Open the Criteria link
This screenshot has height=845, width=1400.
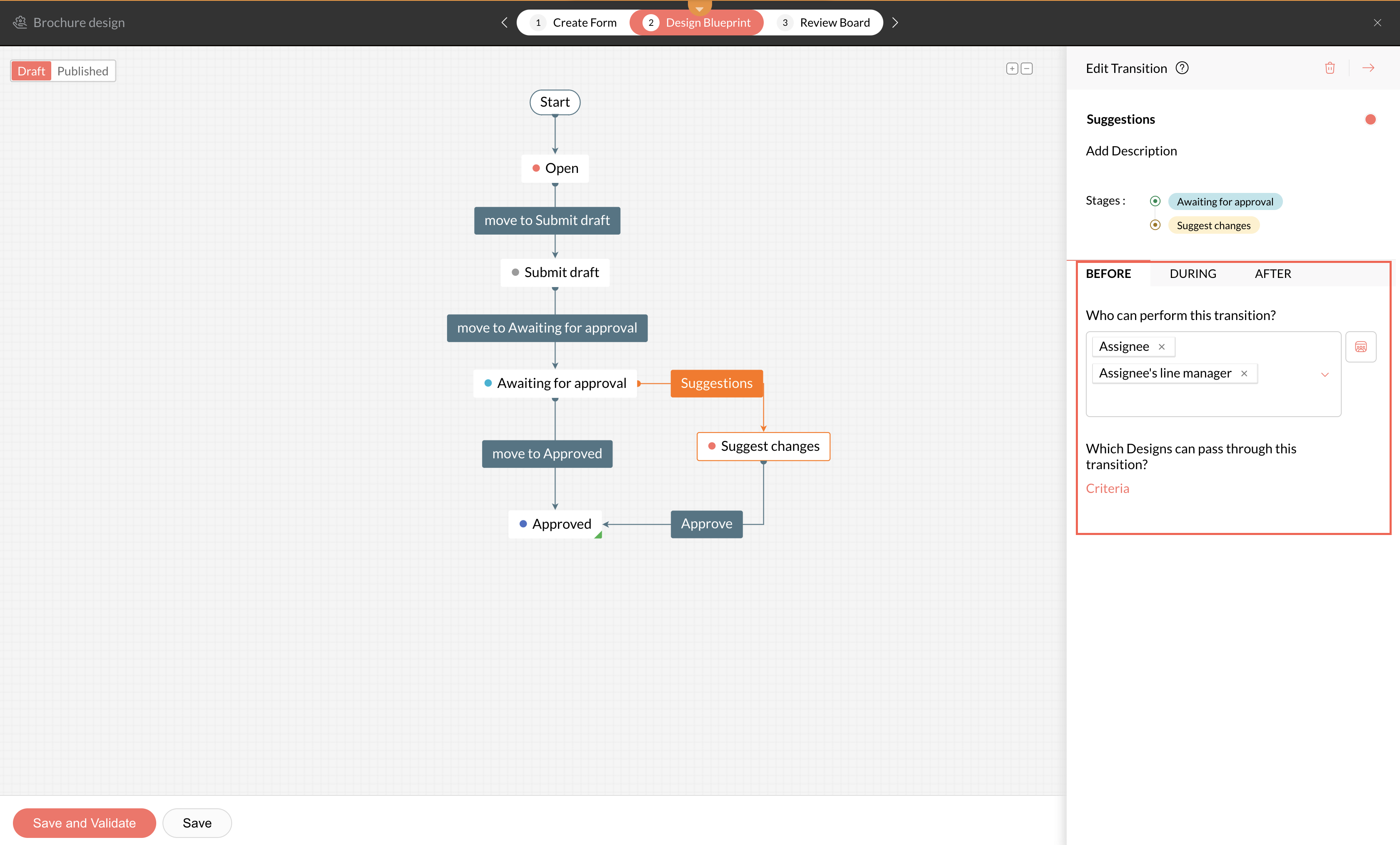1107,488
